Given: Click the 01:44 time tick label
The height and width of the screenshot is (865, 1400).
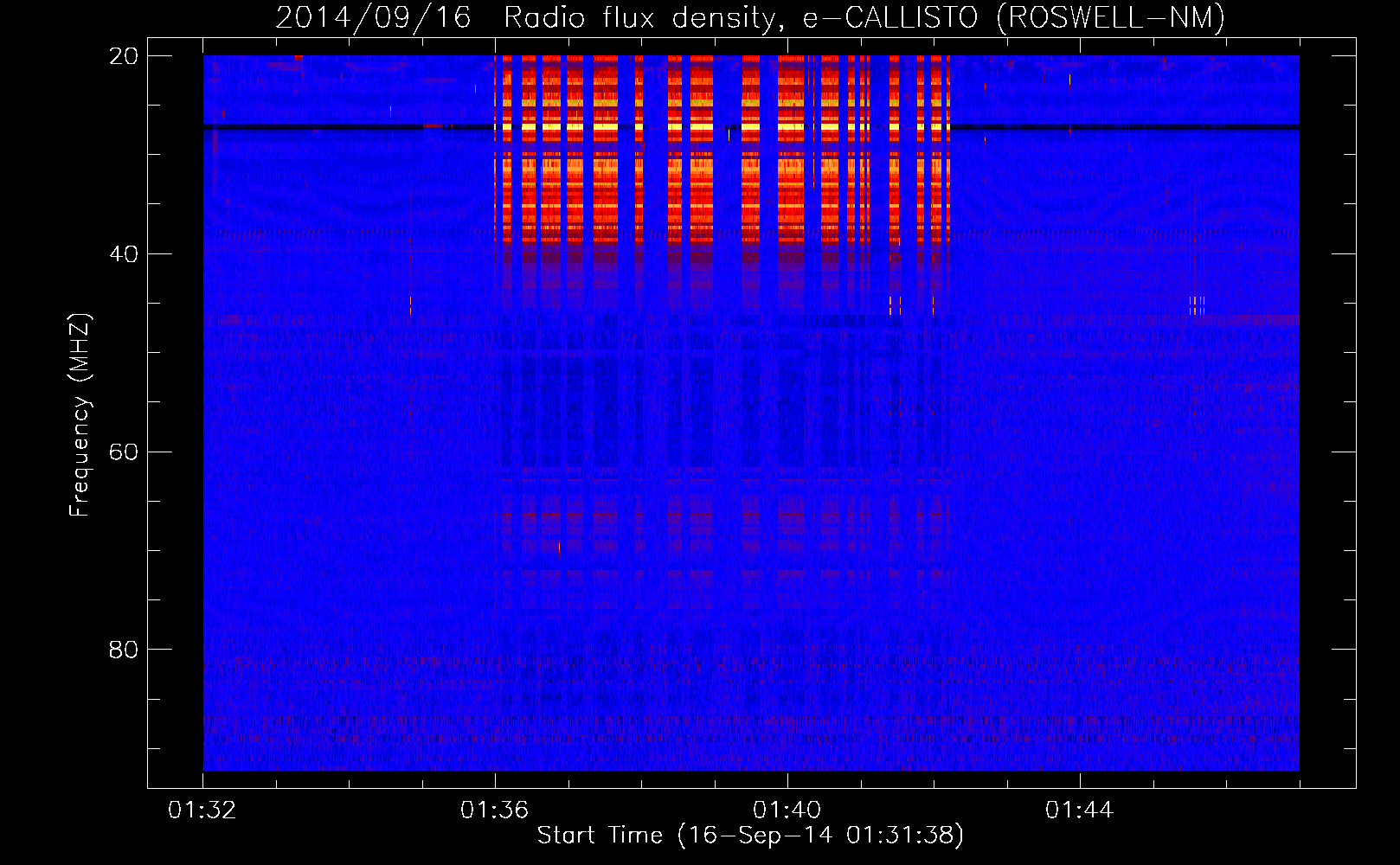Looking at the screenshot, I should pos(1080,810).
